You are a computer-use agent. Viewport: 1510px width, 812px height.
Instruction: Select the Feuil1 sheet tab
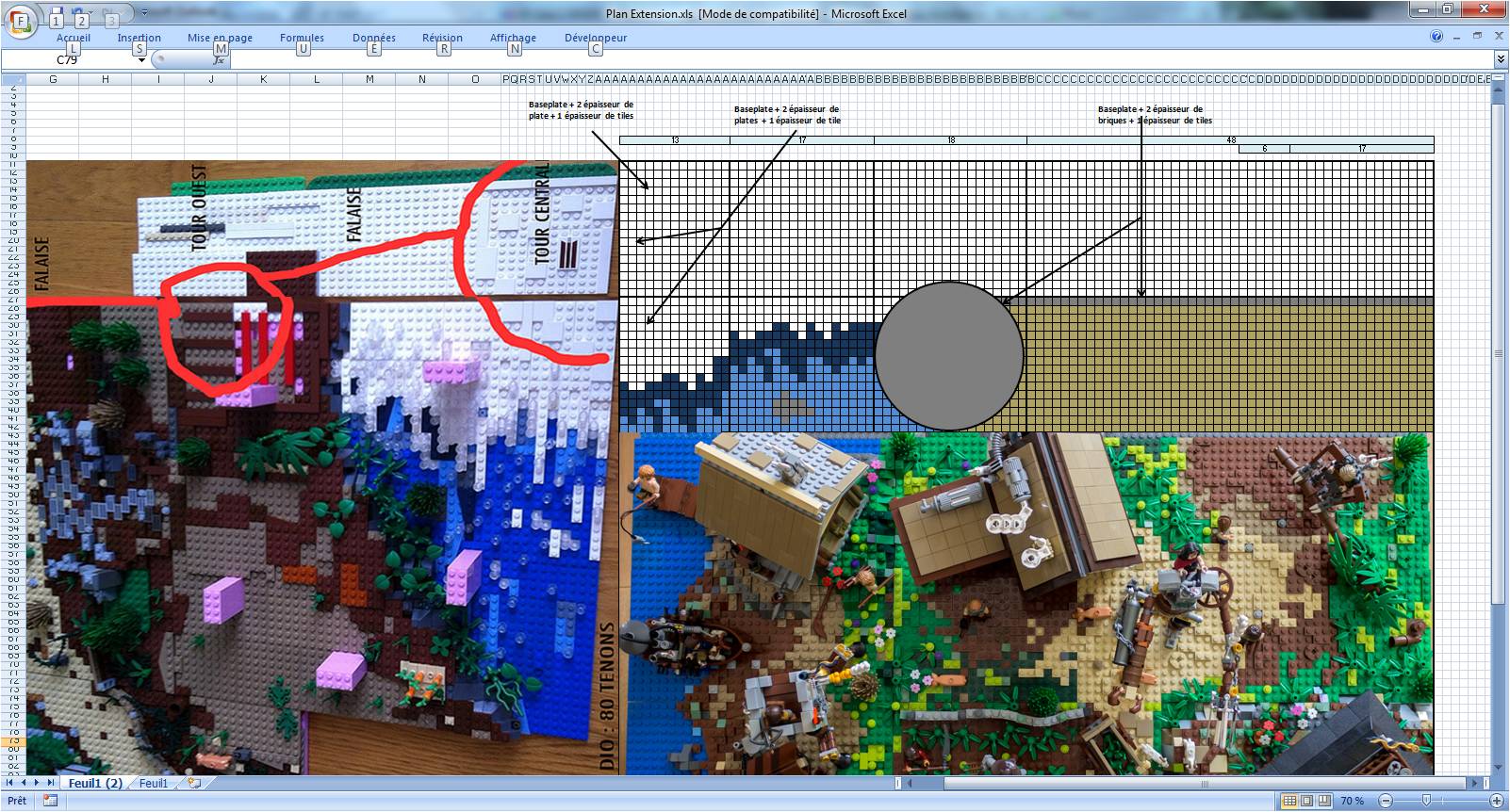pyautogui.click(x=154, y=783)
